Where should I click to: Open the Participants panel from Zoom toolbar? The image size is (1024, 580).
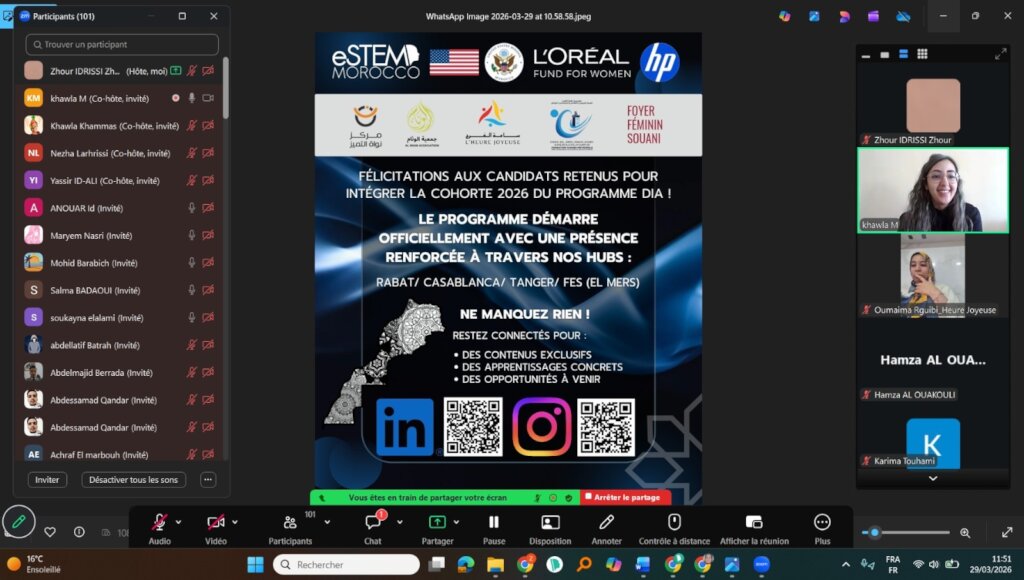[x=290, y=528]
